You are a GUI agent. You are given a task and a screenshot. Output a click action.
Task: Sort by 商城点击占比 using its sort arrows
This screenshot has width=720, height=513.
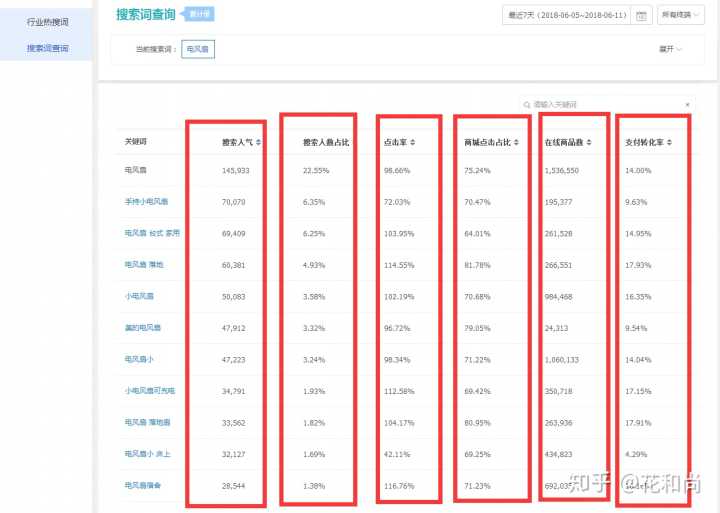[516, 142]
